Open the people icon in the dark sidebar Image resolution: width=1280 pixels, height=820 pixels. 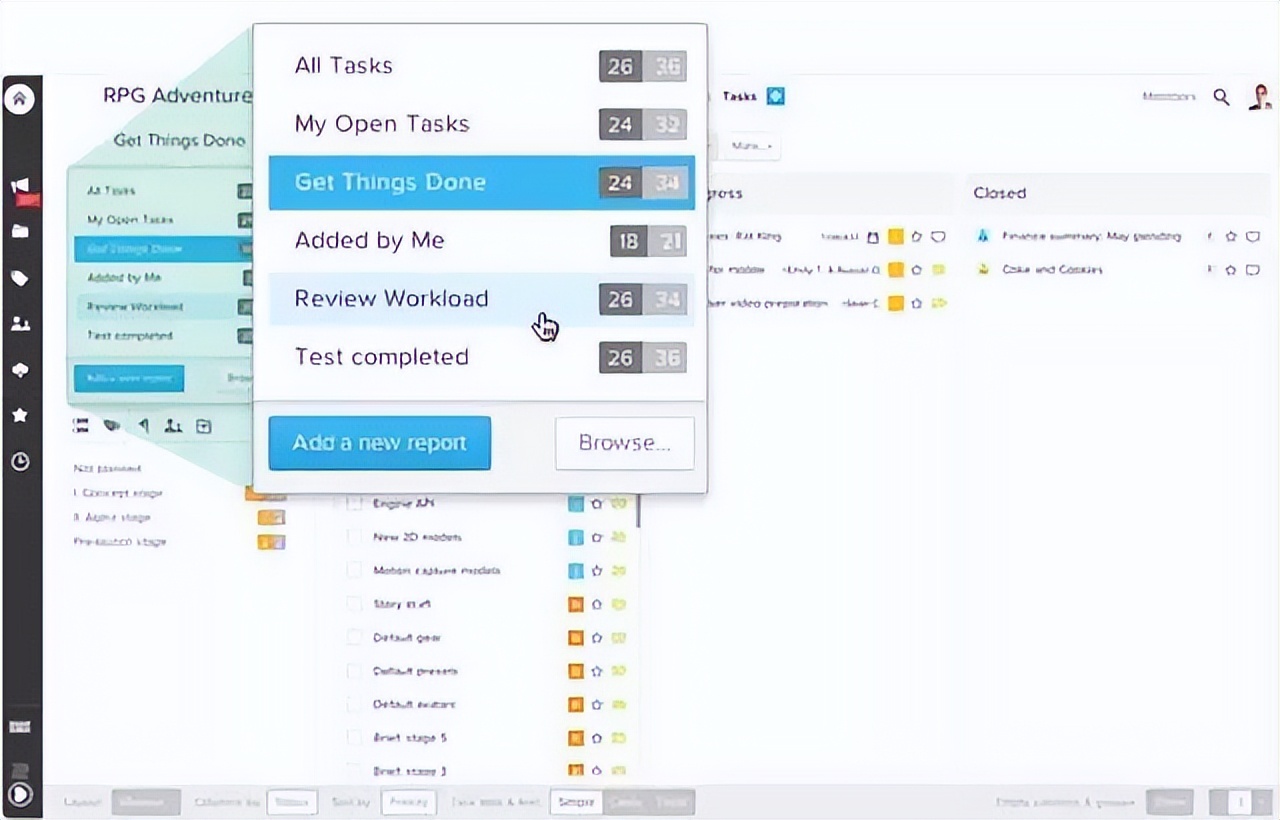pyautogui.click(x=20, y=324)
